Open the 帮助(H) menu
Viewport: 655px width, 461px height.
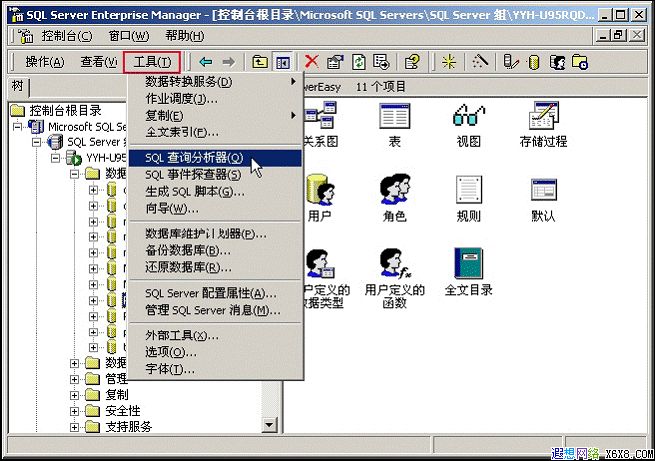[185, 36]
